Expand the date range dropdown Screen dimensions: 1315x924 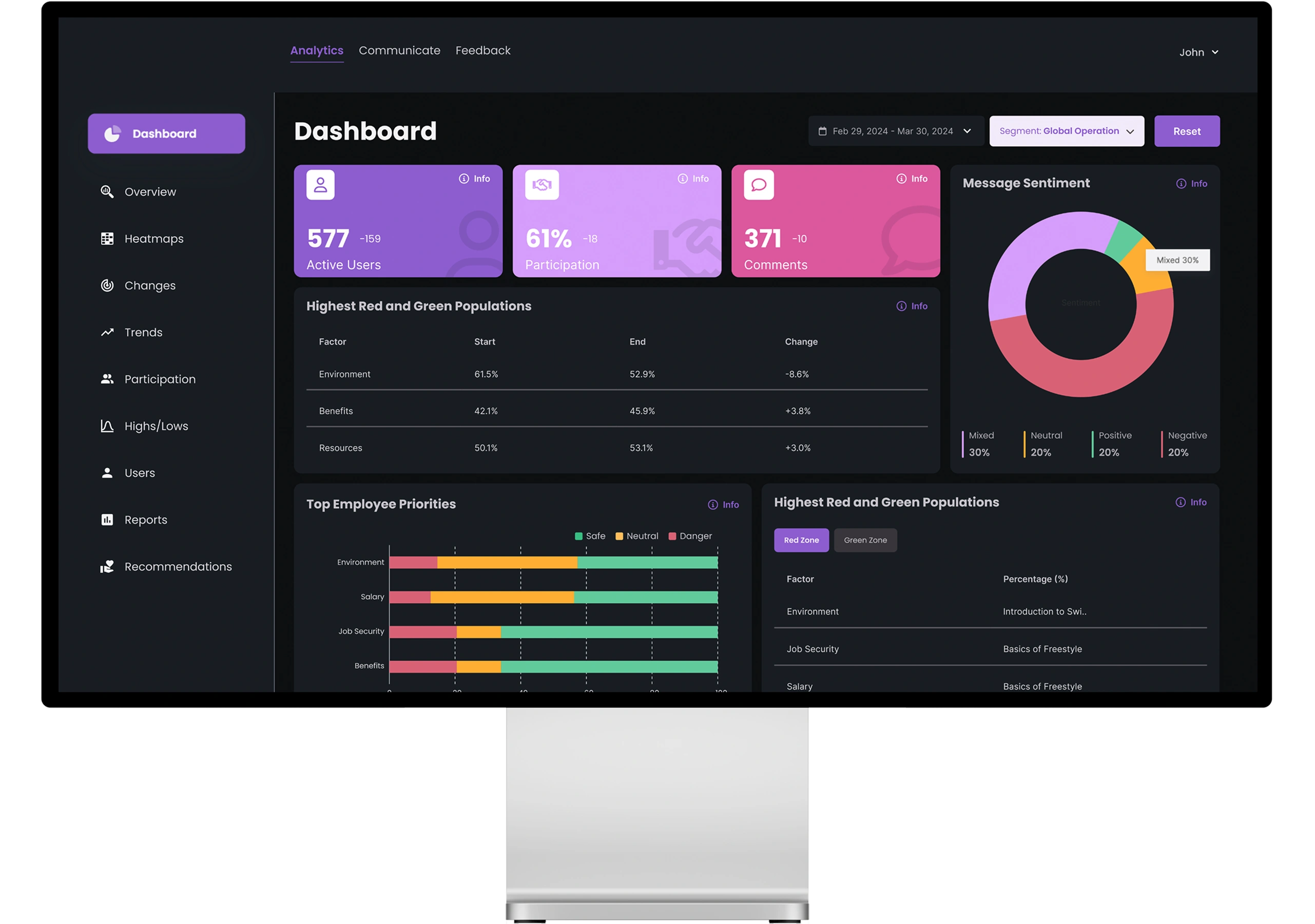click(968, 130)
